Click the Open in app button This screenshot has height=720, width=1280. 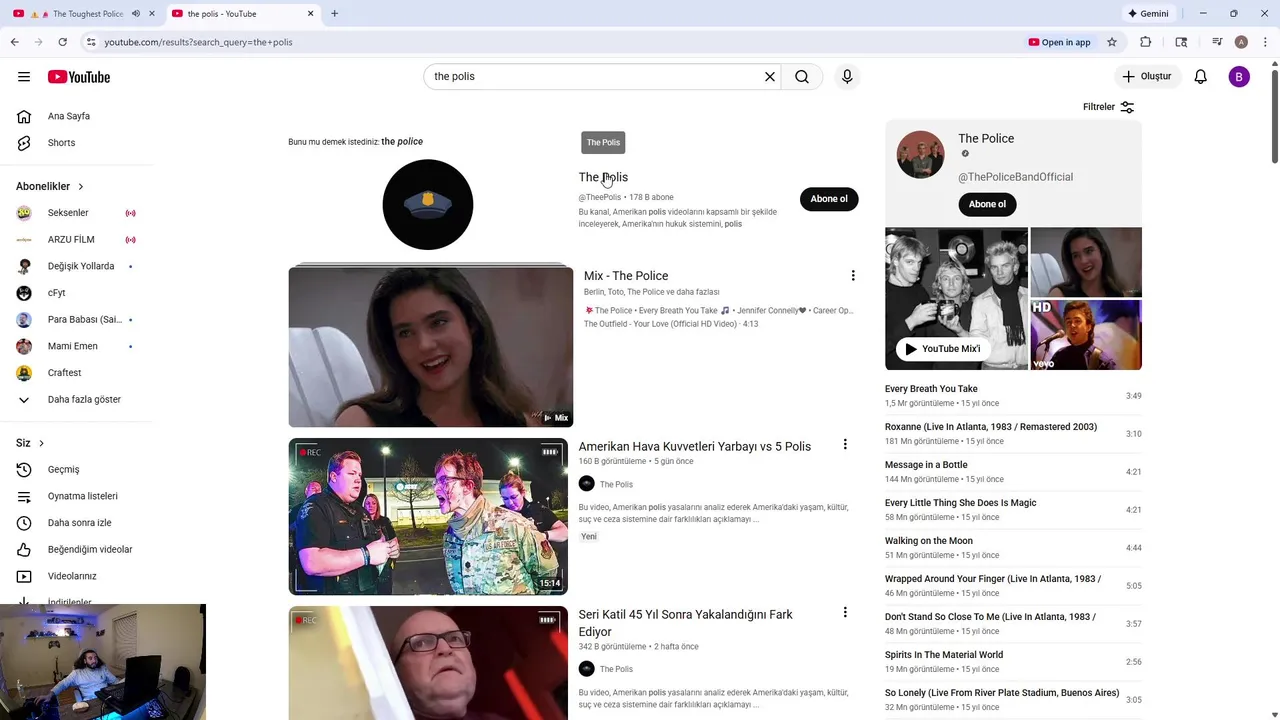point(1059,42)
